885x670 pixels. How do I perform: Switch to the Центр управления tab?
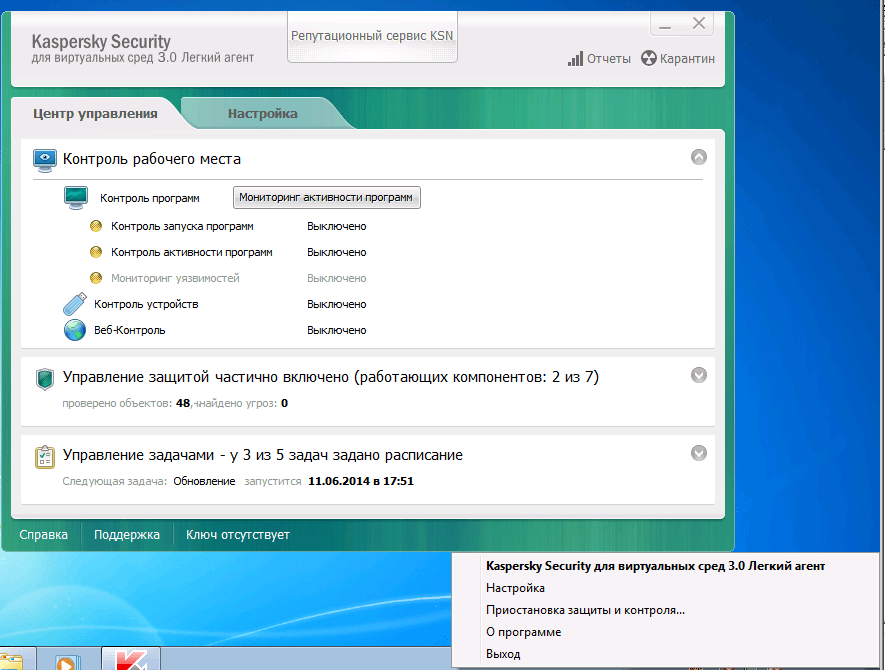tap(95, 113)
